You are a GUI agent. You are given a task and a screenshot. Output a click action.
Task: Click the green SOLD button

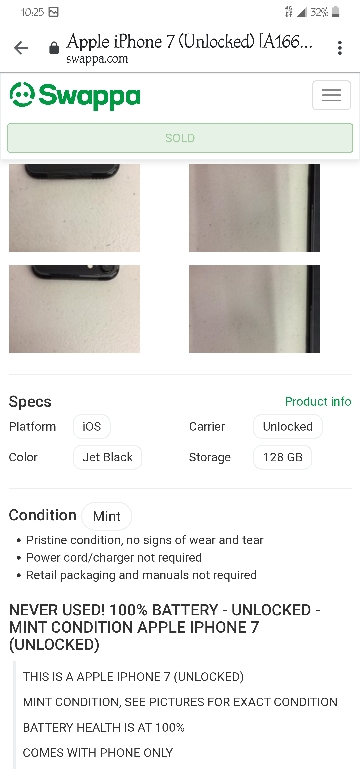tap(180, 138)
